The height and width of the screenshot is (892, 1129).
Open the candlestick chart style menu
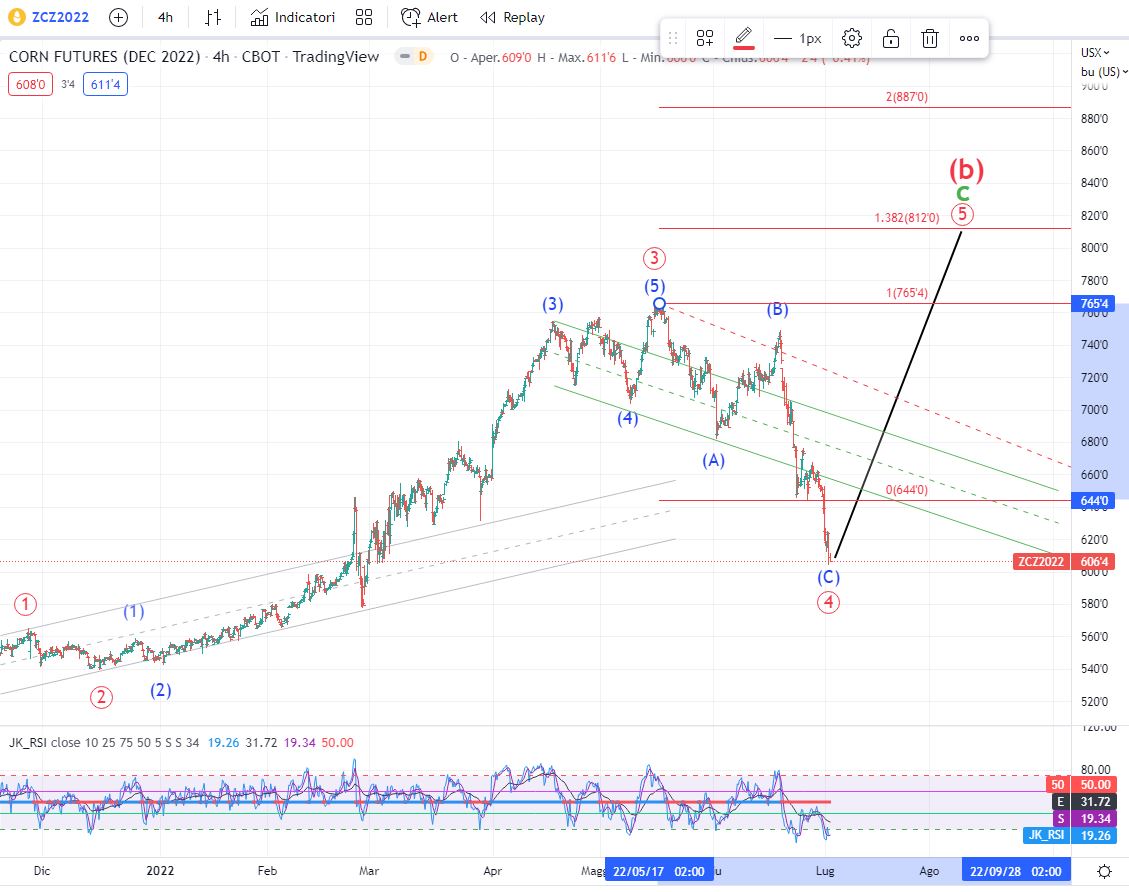212,17
